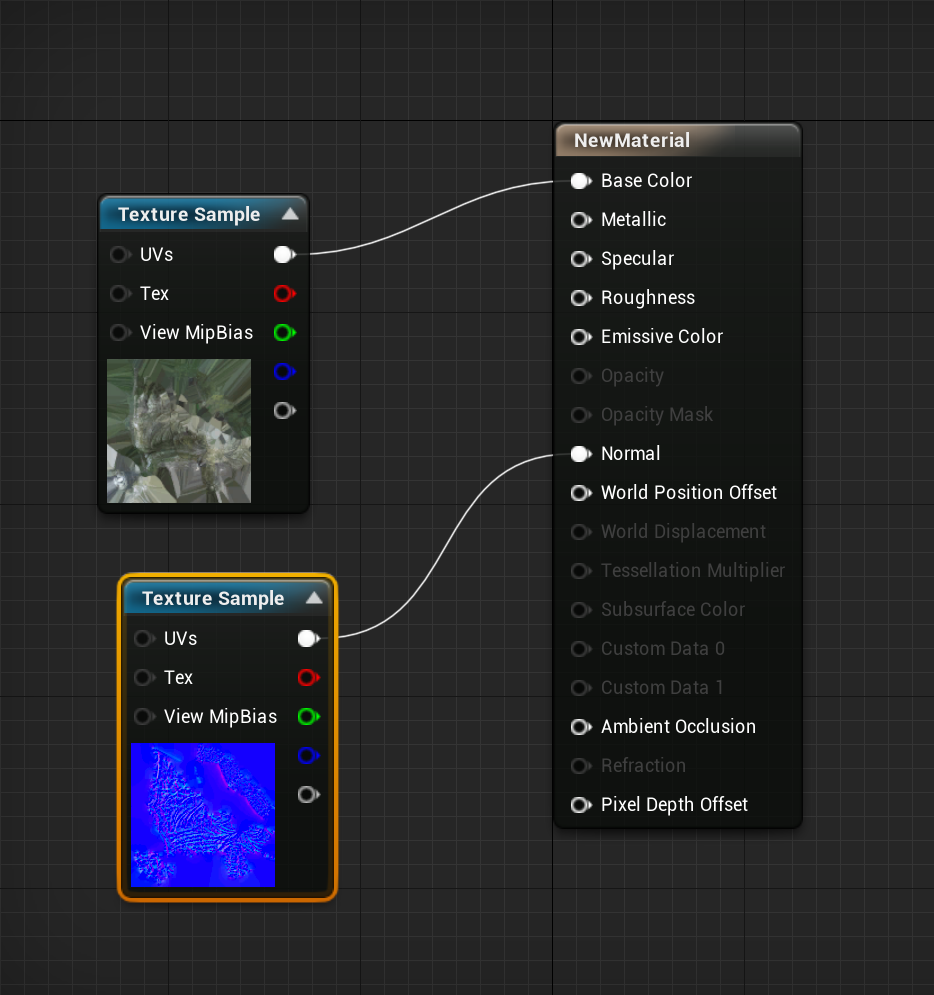Click the Base Color label text
934x995 pixels.
click(647, 181)
